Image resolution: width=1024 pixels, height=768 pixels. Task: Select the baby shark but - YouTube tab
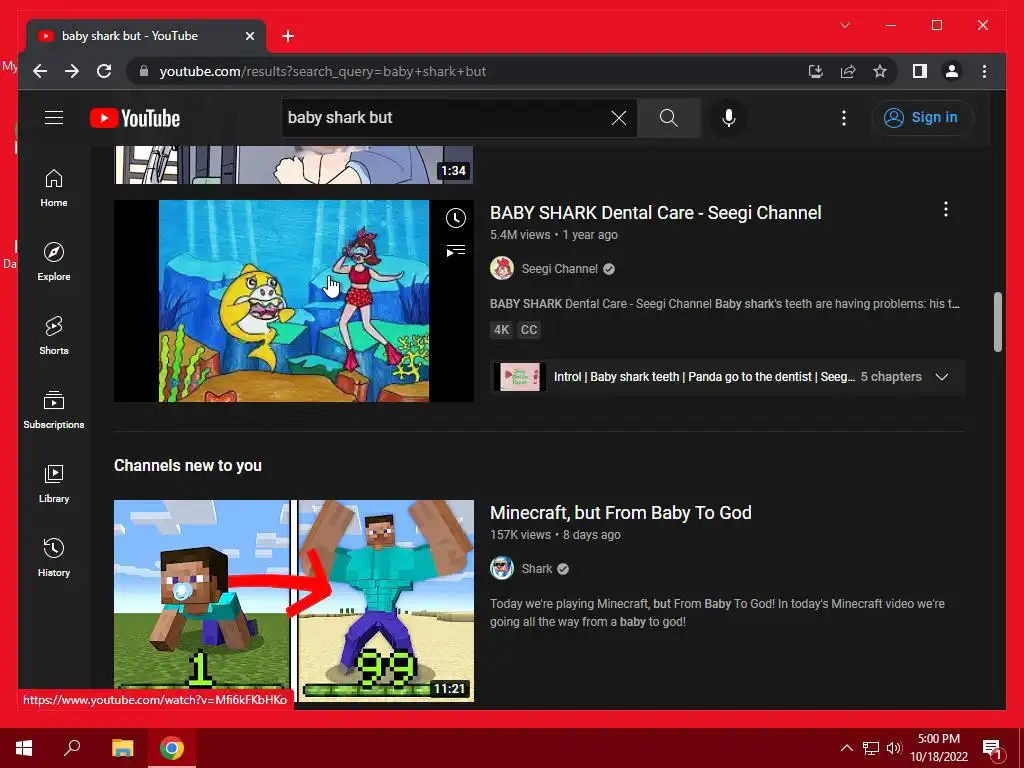pos(146,37)
